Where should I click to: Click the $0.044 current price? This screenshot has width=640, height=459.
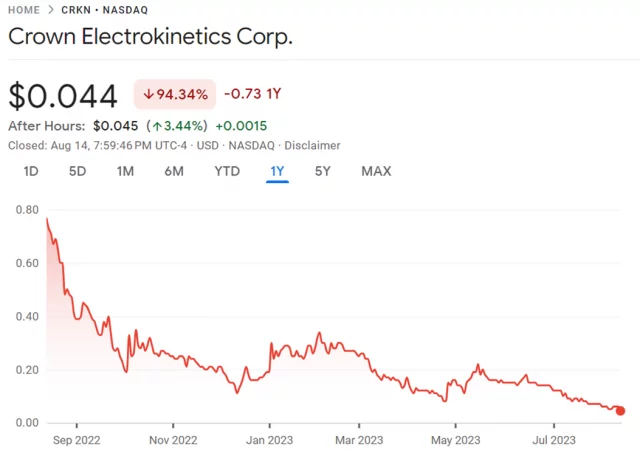[63, 95]
